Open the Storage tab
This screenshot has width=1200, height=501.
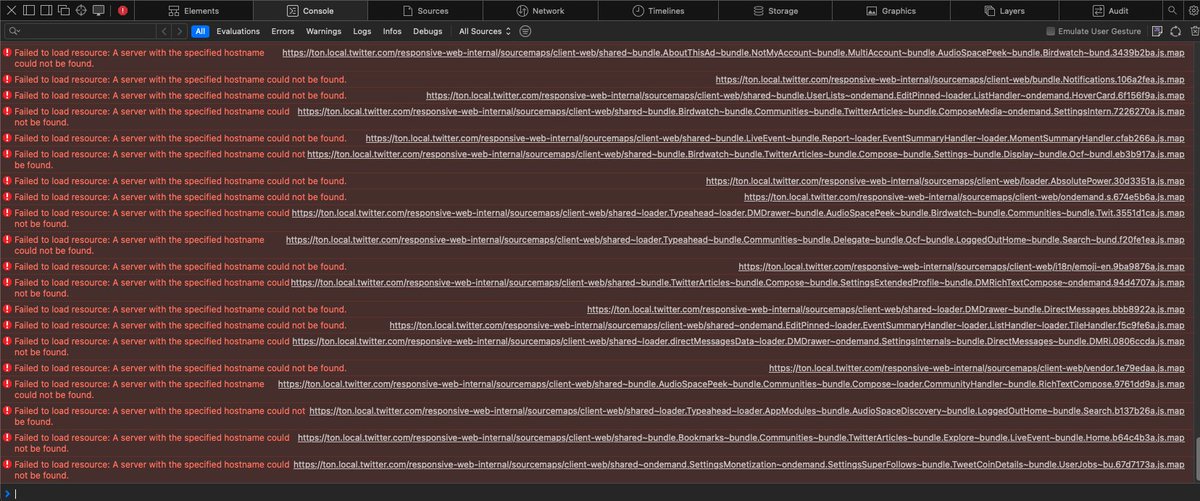click(774, 11)
